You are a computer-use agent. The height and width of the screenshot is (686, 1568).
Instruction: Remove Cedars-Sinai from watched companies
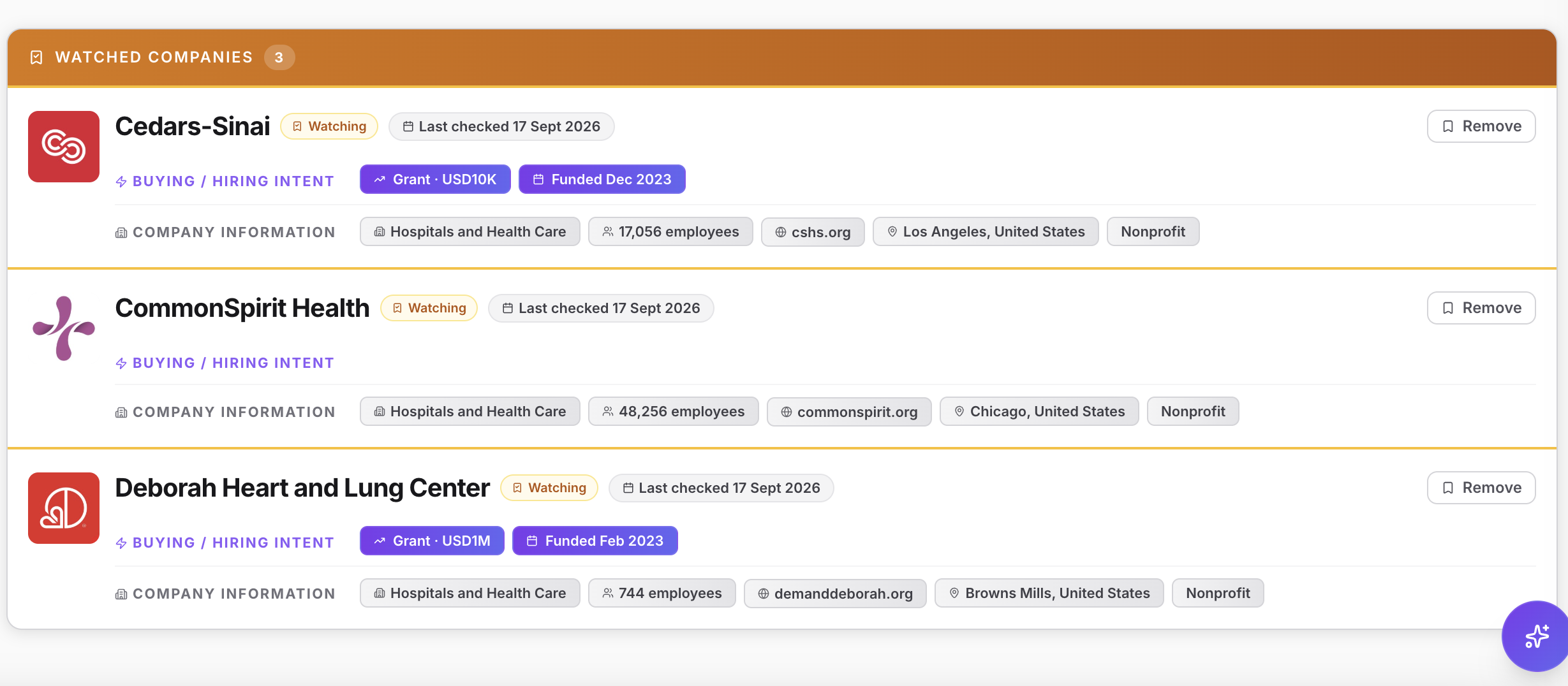pos(1481,126)
